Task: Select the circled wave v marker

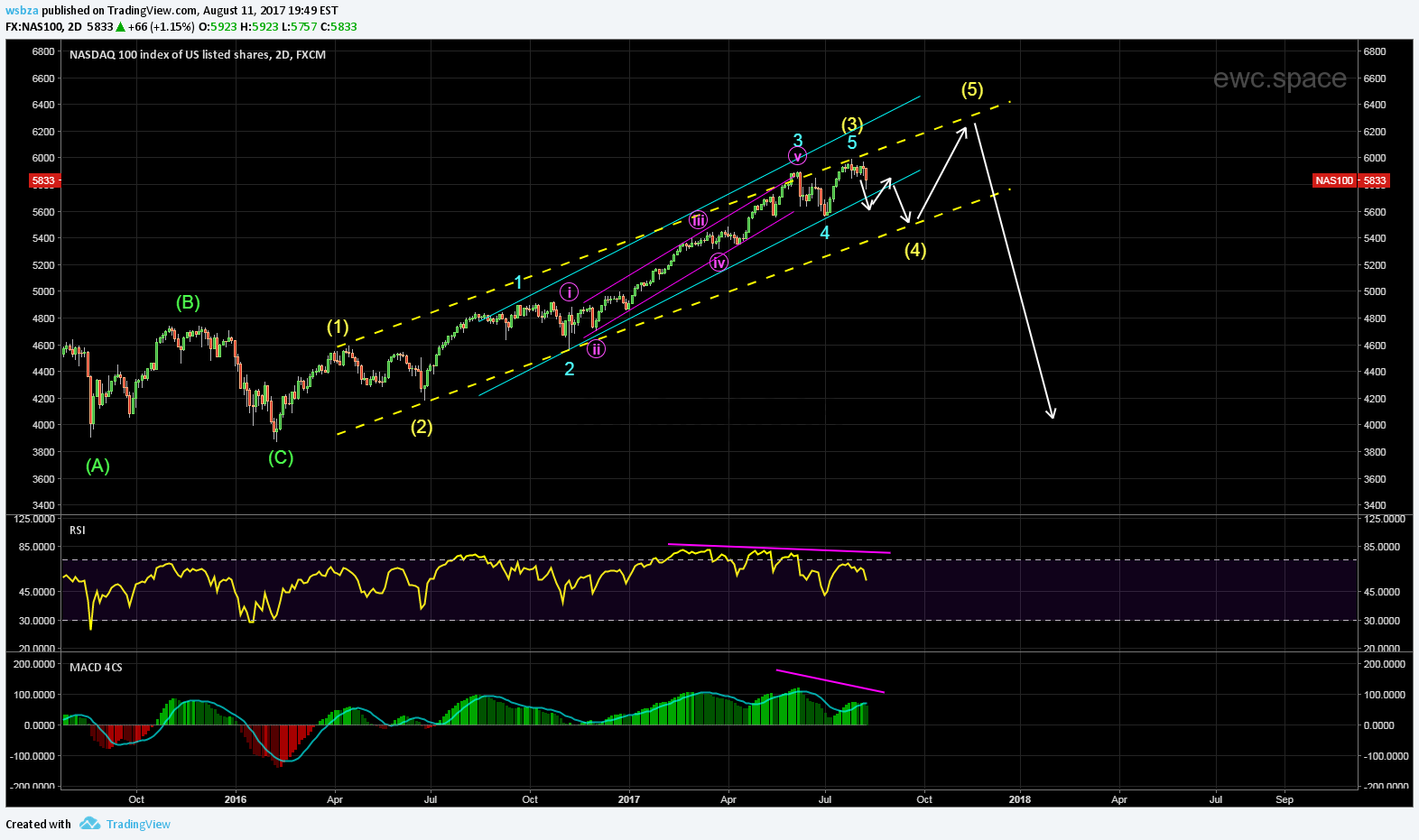Action: coord(797,157)
